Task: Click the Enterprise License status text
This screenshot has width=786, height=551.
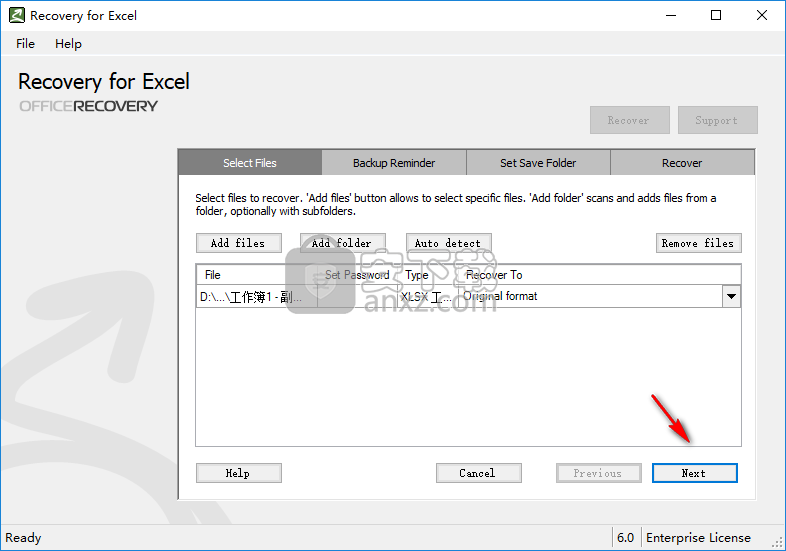Action: (x=698, y=537)
